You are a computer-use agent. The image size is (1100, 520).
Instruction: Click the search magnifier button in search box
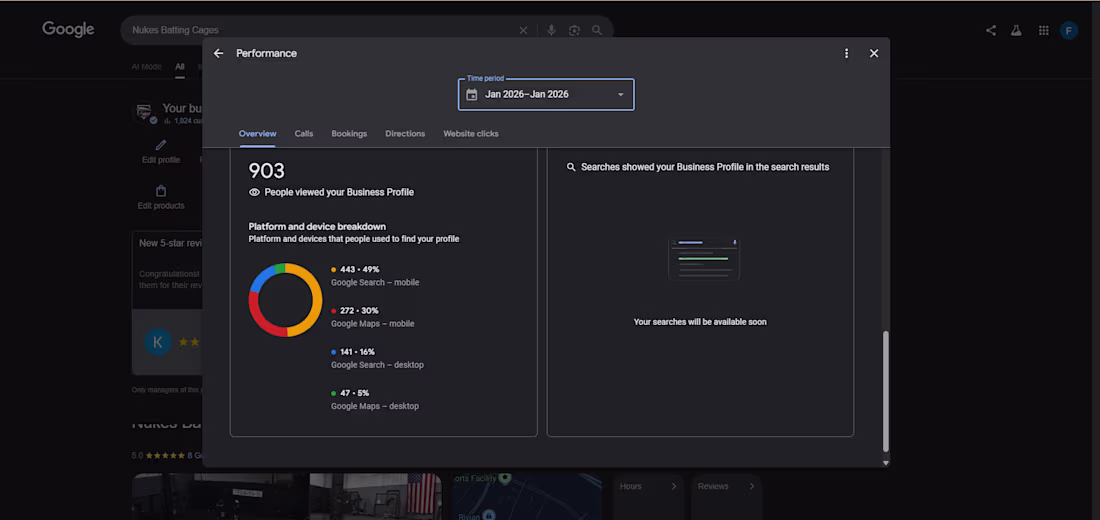[x=596, y=30]
